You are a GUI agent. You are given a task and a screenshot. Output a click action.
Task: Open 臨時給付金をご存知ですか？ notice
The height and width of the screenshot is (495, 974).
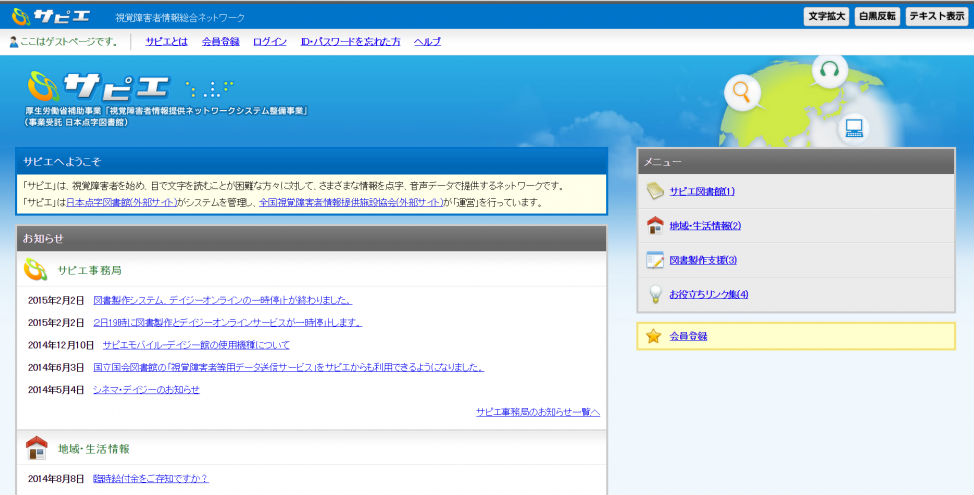[150, 479]
